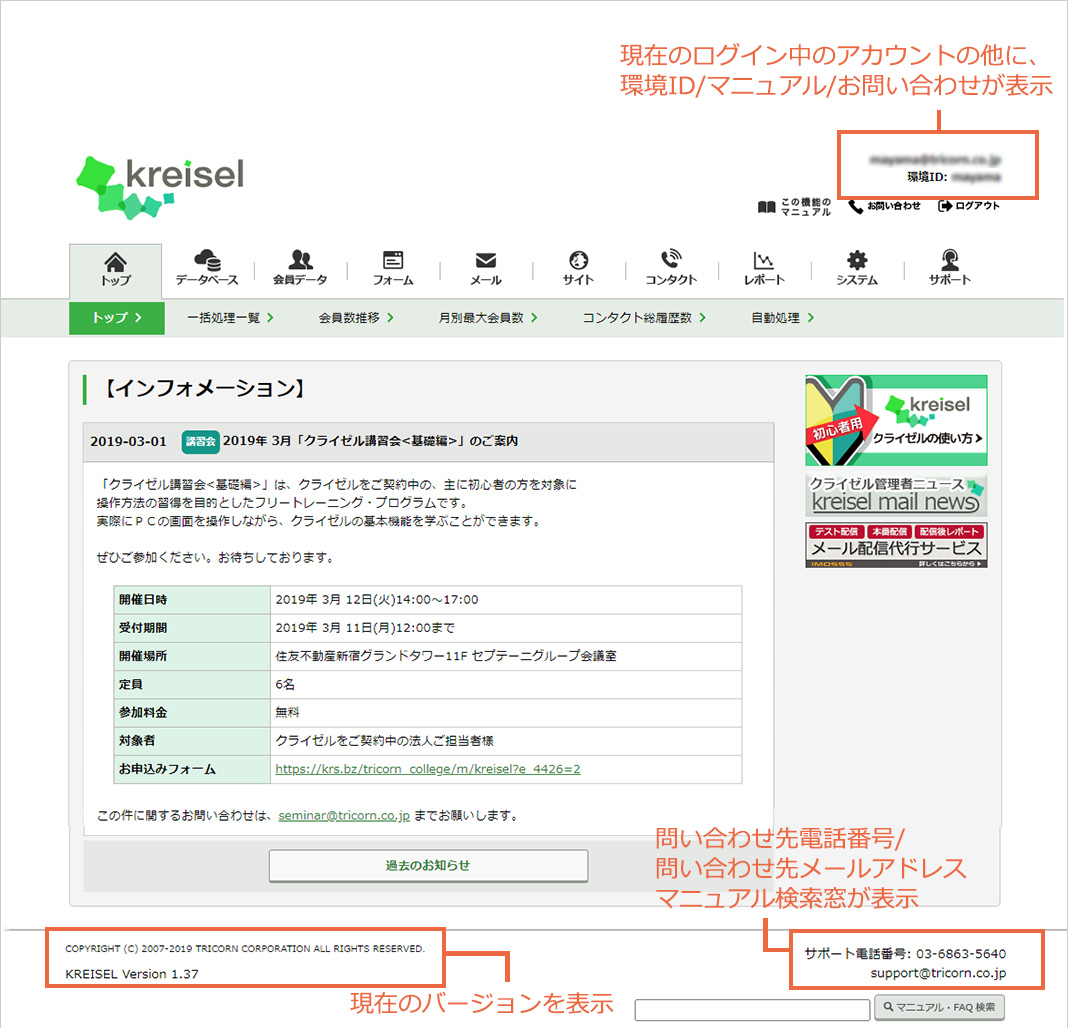Click the お問い合わせ phone link
This screenshot has width=1068, height=1028.
884,206
